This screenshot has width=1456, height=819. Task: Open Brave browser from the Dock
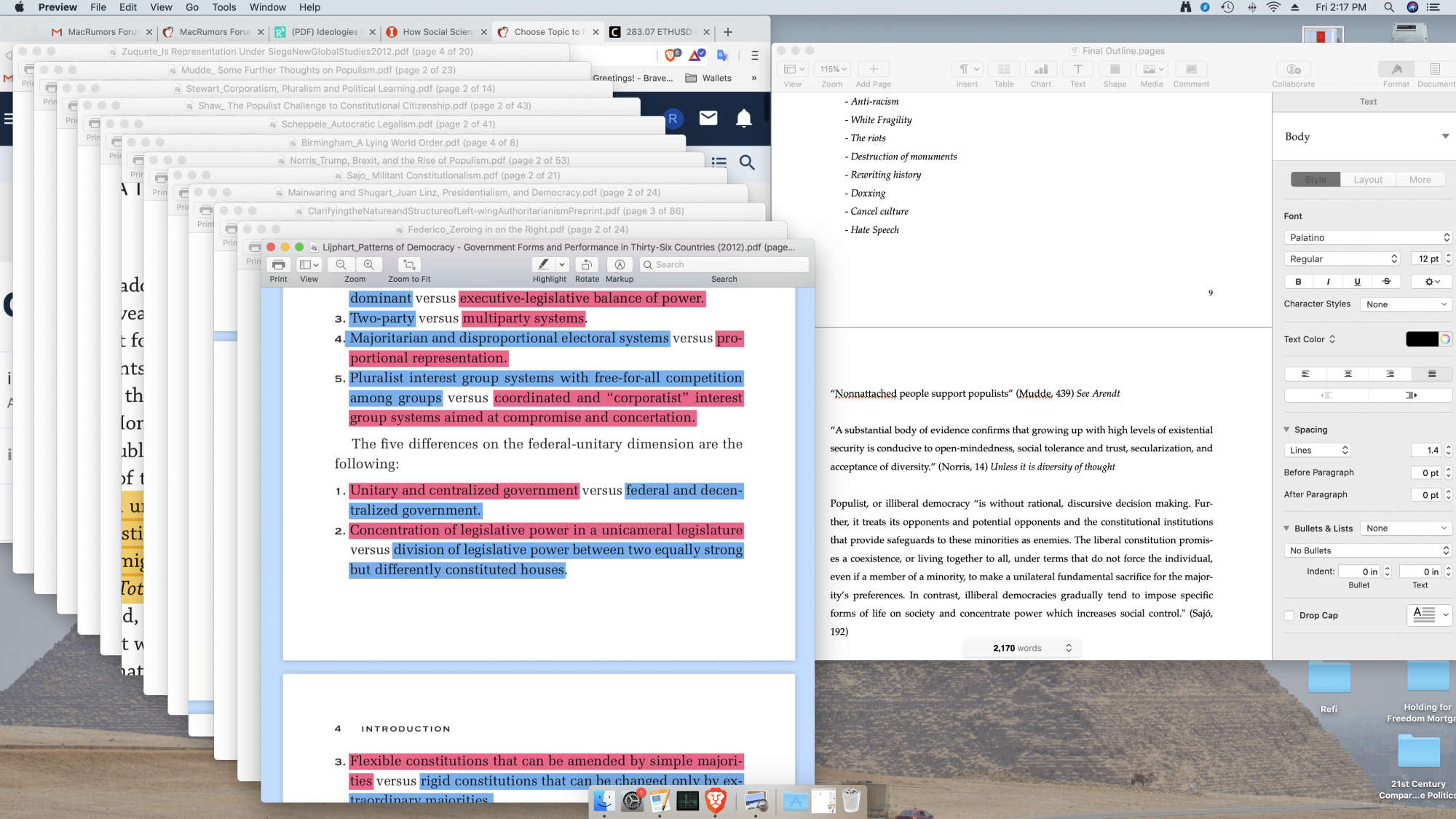pyautogui.click(x=716, y=802)
